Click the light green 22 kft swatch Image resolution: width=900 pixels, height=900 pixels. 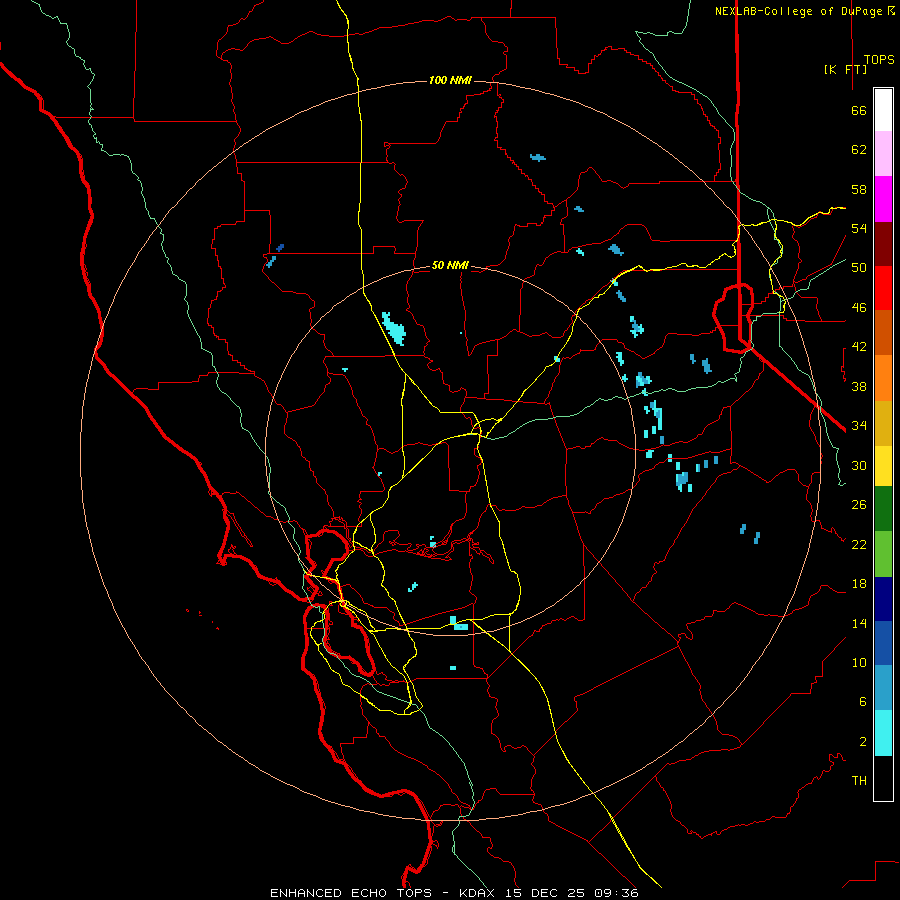point(883,554)
